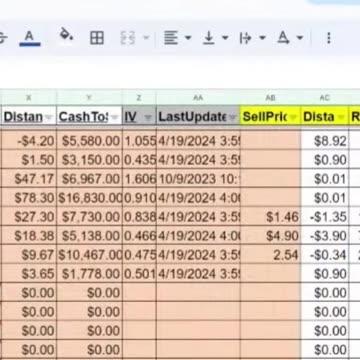The height and width of the screenshot is (360, 360).
Task: Open the filter dropdown on IV header
Action: pos(148,117)
